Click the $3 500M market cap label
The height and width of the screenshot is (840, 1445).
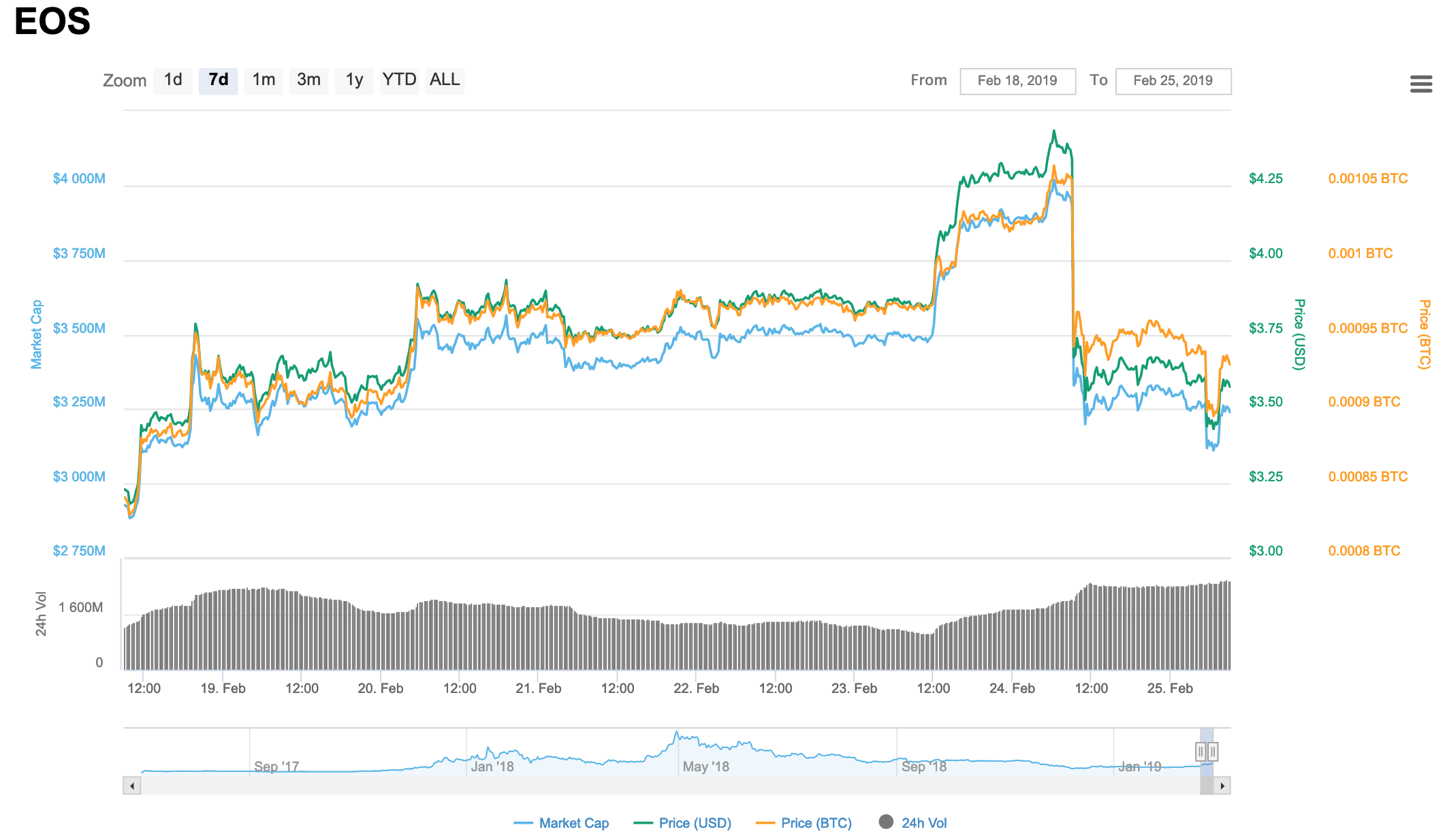pyautogui.click(x=79, y=328)
